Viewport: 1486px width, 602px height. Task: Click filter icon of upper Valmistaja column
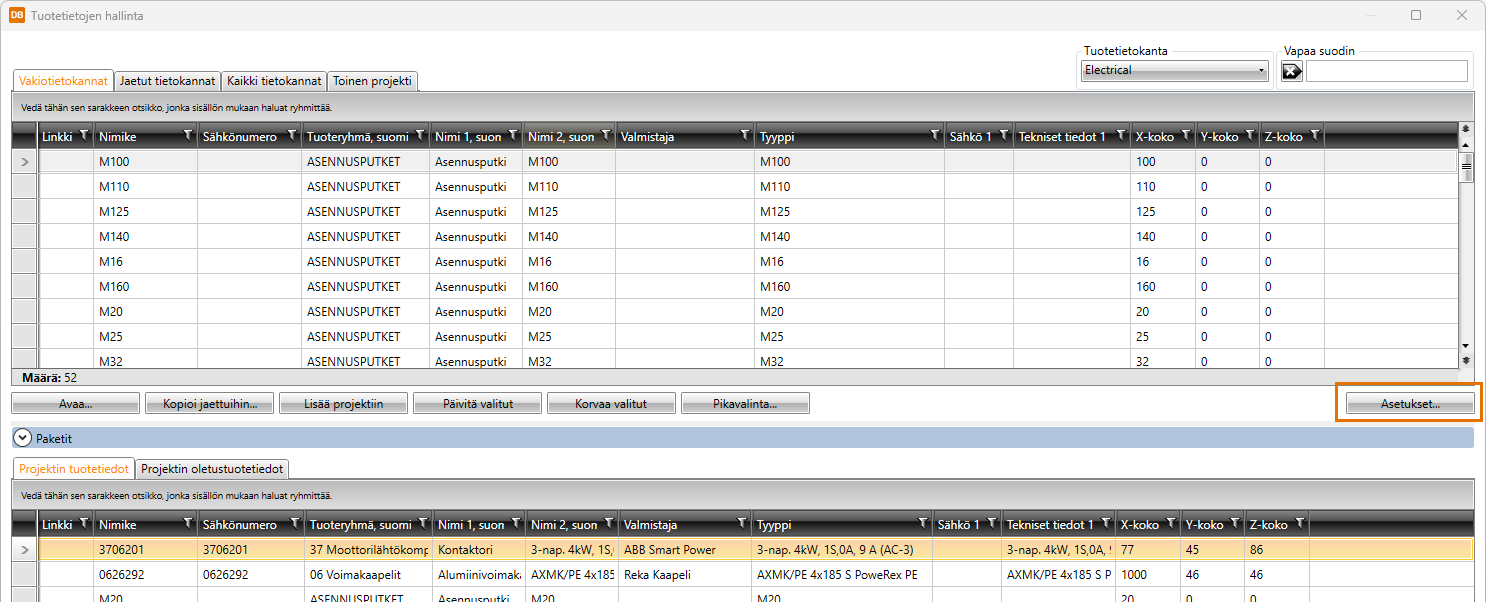pyautogui.click(x=744, y=136)
